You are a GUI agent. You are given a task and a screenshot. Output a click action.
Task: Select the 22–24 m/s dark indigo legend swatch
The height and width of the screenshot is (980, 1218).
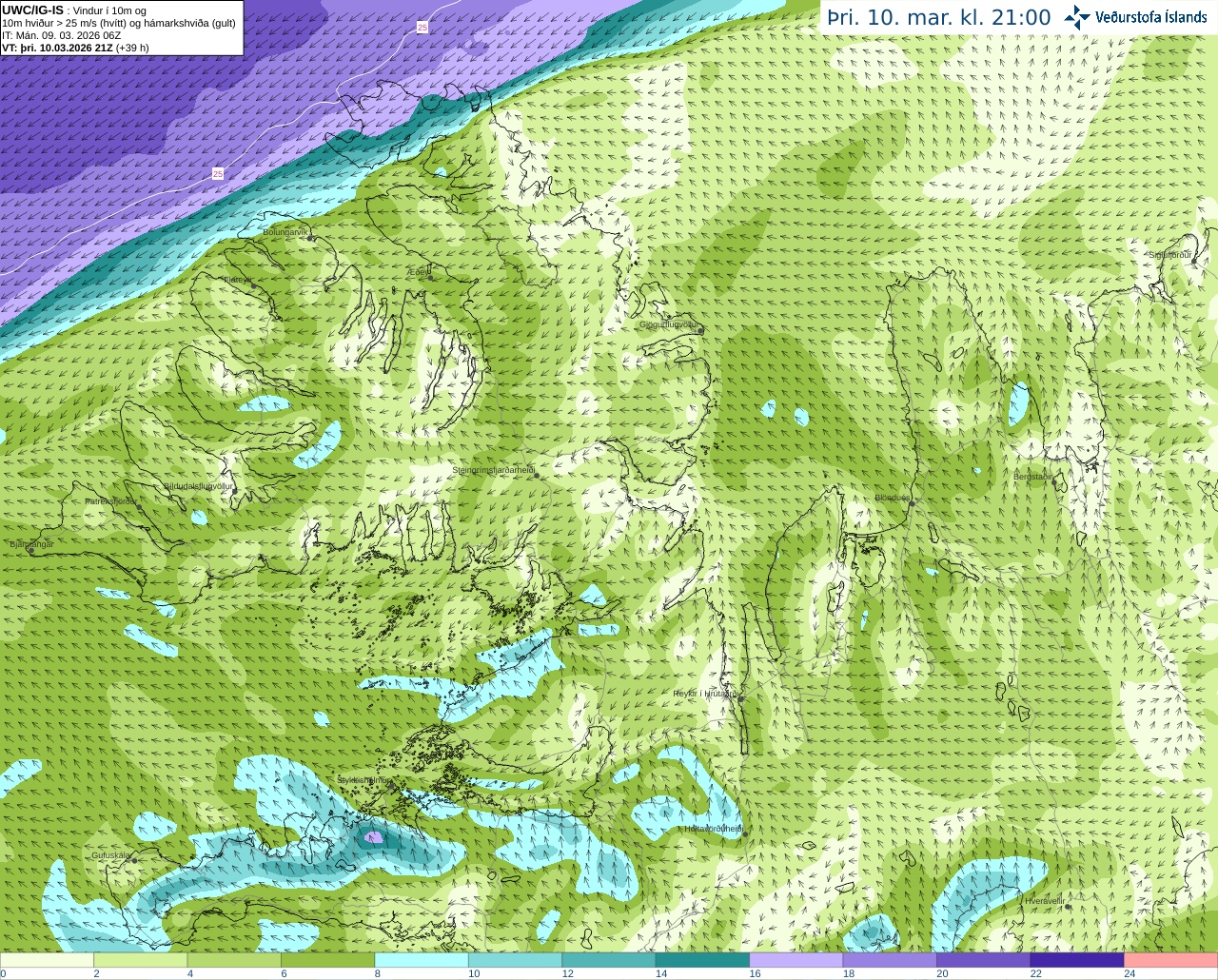[x=1077, y=960]
